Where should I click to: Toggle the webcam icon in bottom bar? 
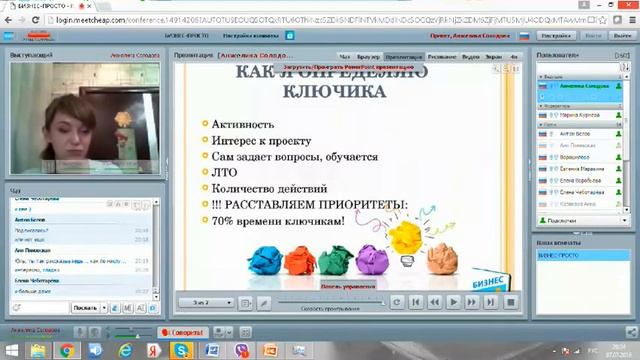(x=95, y=333)
